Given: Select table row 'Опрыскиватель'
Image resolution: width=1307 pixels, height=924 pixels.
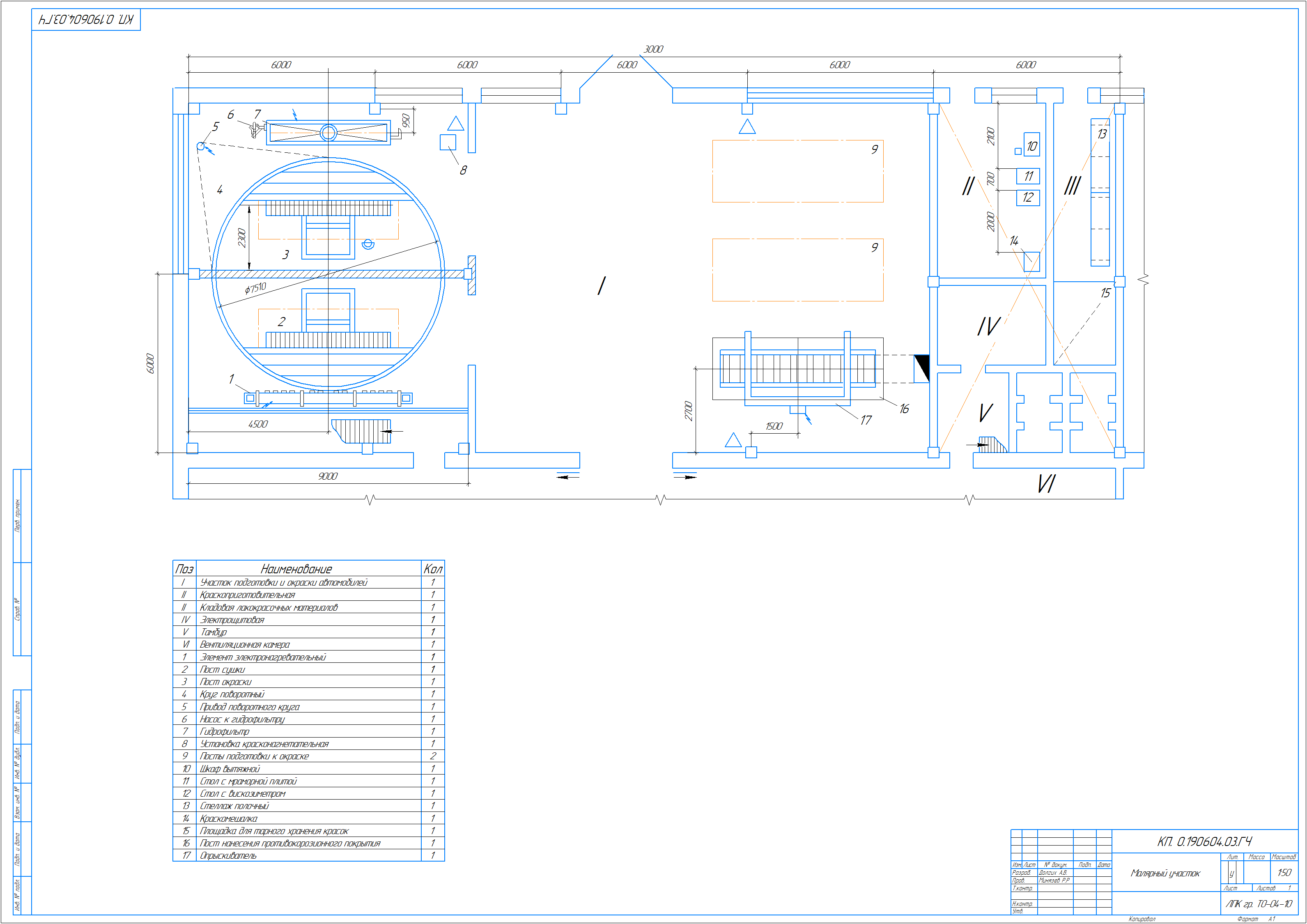Looking at the screenshot, I should (x=228, y=856).
